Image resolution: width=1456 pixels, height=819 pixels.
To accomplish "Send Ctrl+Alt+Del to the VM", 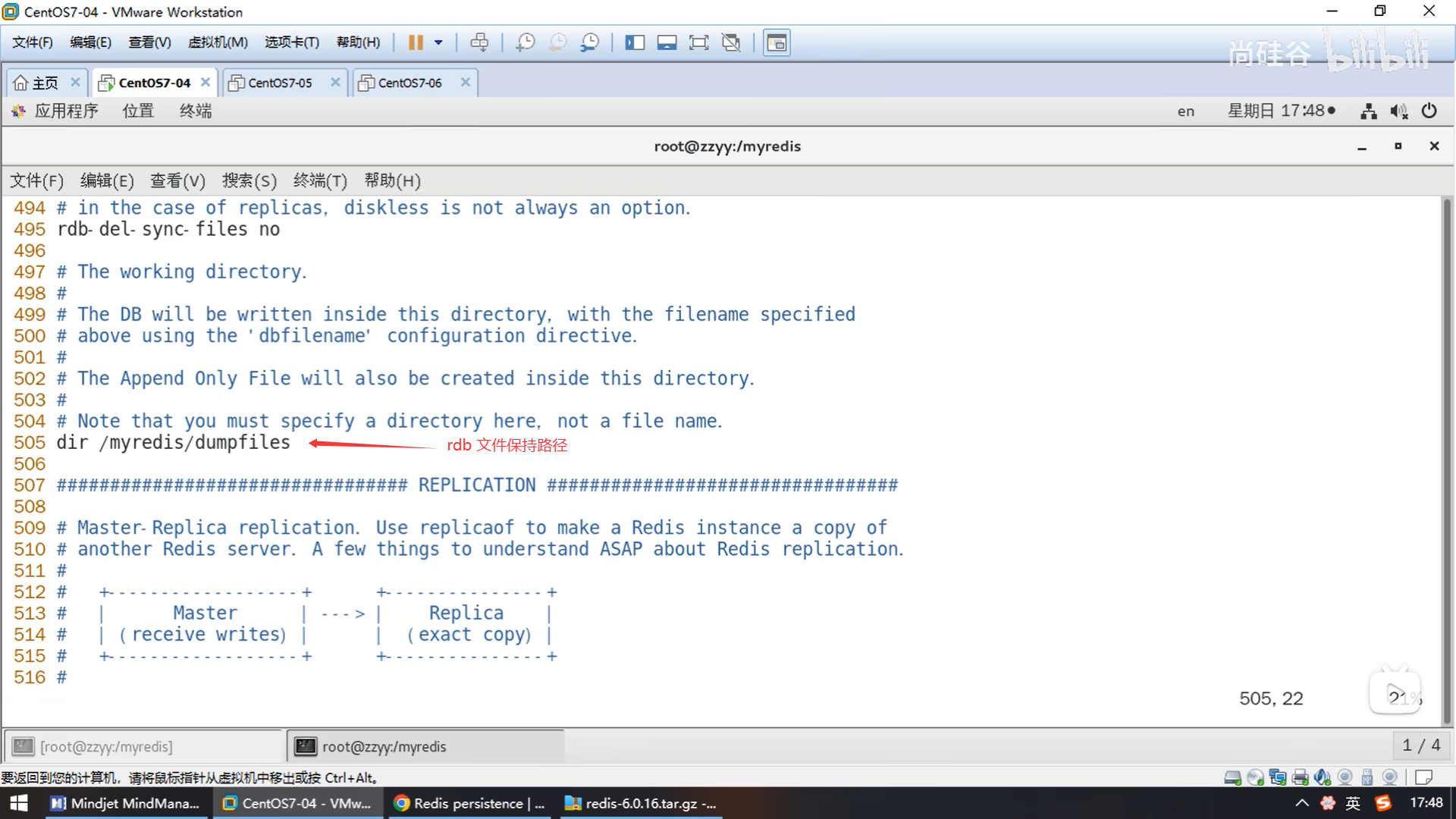I will [479, 42].
